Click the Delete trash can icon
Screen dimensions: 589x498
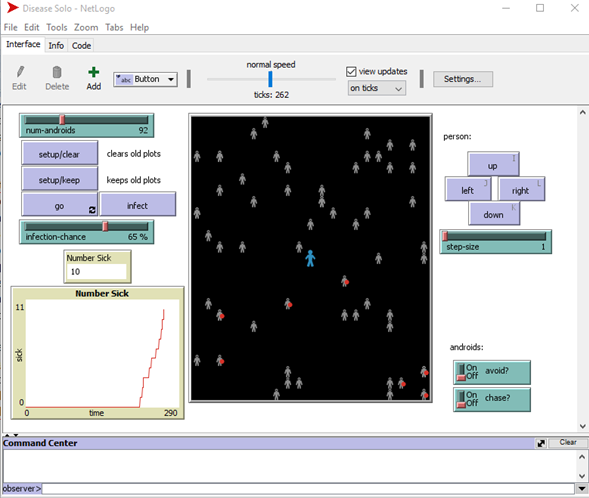point(57,72)
